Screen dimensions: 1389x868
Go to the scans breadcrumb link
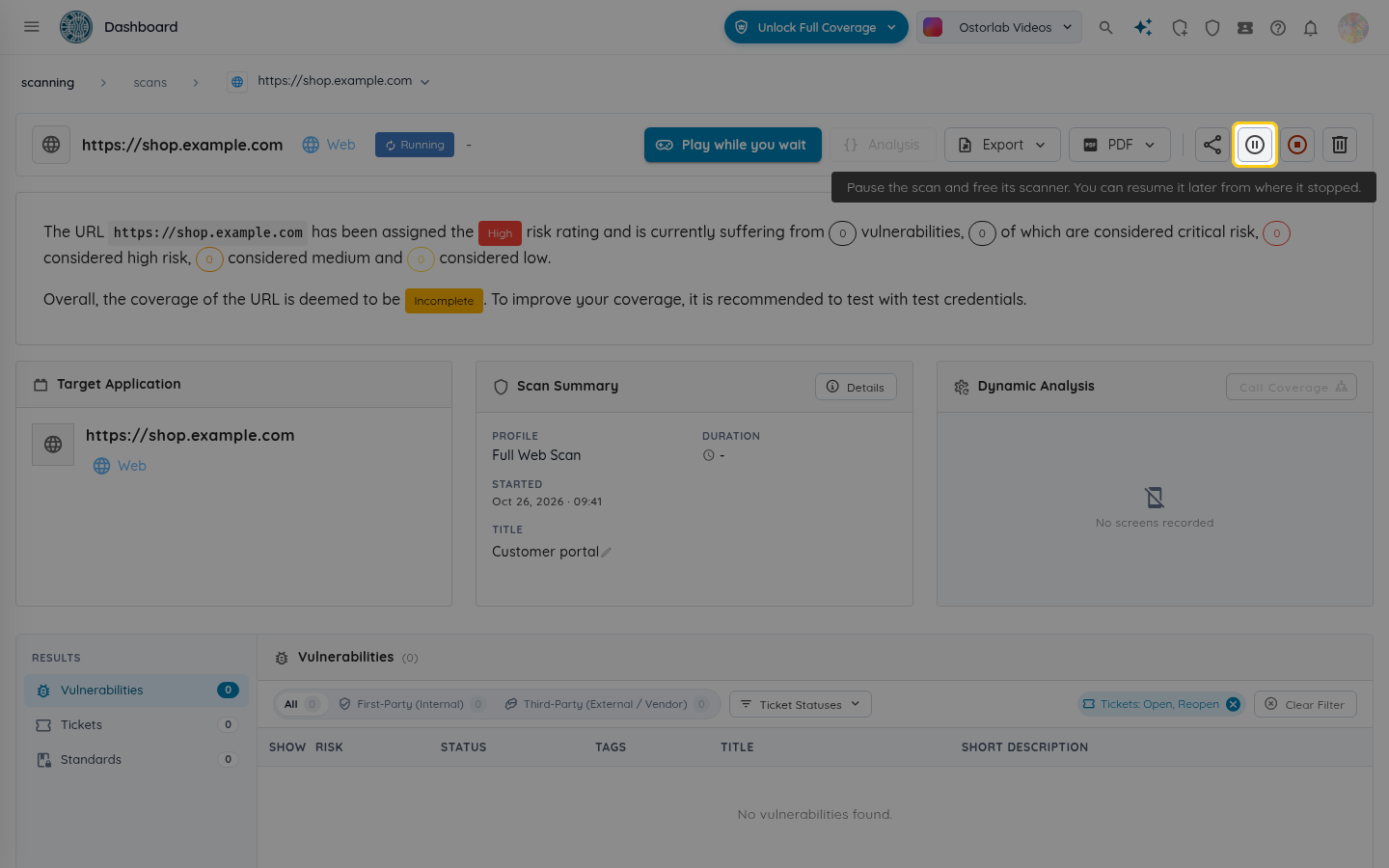pos(150,83)
